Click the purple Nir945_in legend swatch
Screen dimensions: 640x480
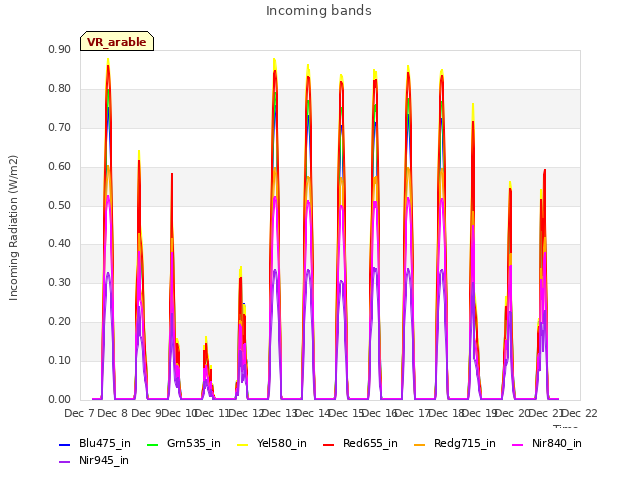tap(65, 462)
